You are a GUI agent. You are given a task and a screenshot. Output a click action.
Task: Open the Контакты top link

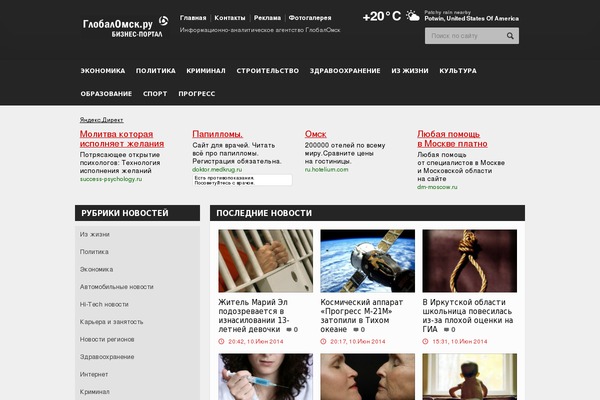pos(230,18)
